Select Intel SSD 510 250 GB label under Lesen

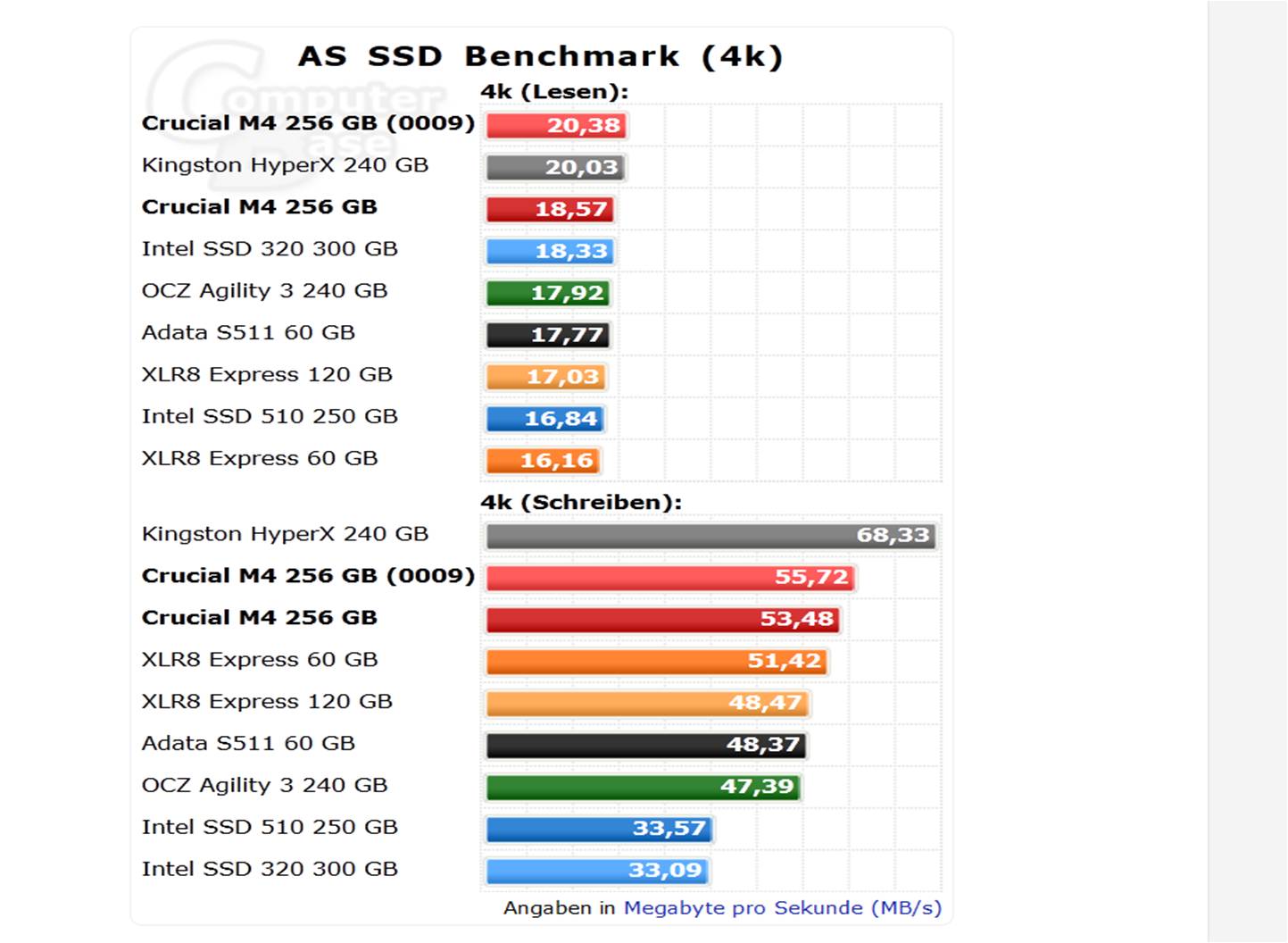(270, 418)
